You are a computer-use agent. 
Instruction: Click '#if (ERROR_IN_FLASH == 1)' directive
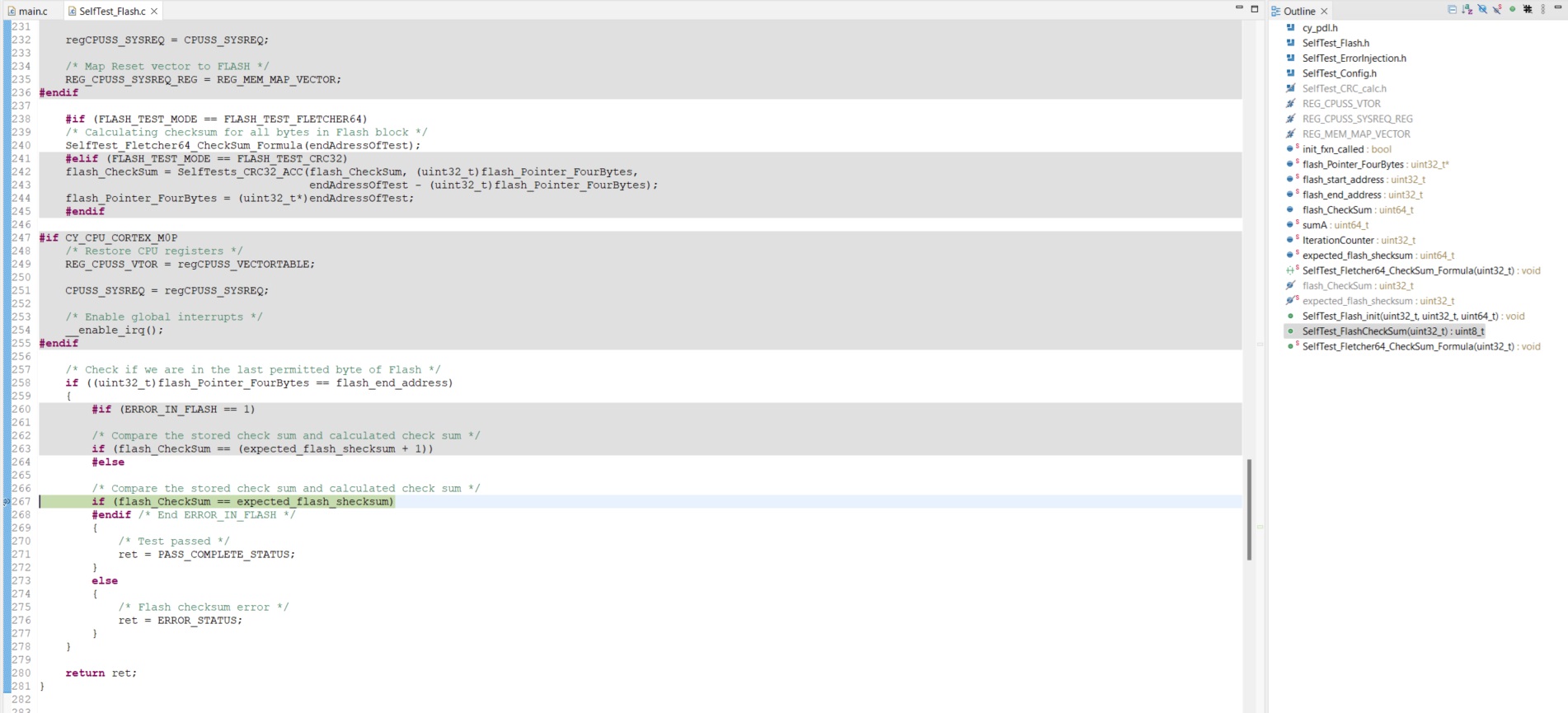174,409
